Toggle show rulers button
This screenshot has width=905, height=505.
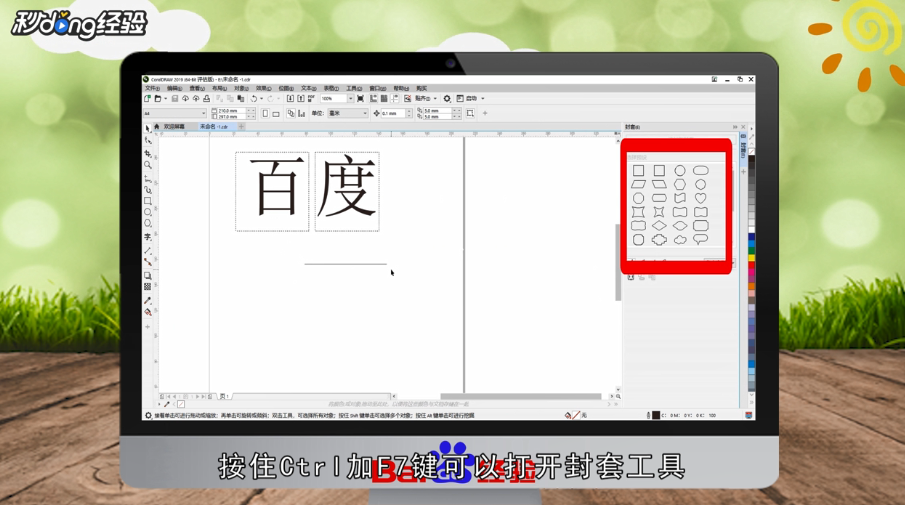tap(373, 99)
